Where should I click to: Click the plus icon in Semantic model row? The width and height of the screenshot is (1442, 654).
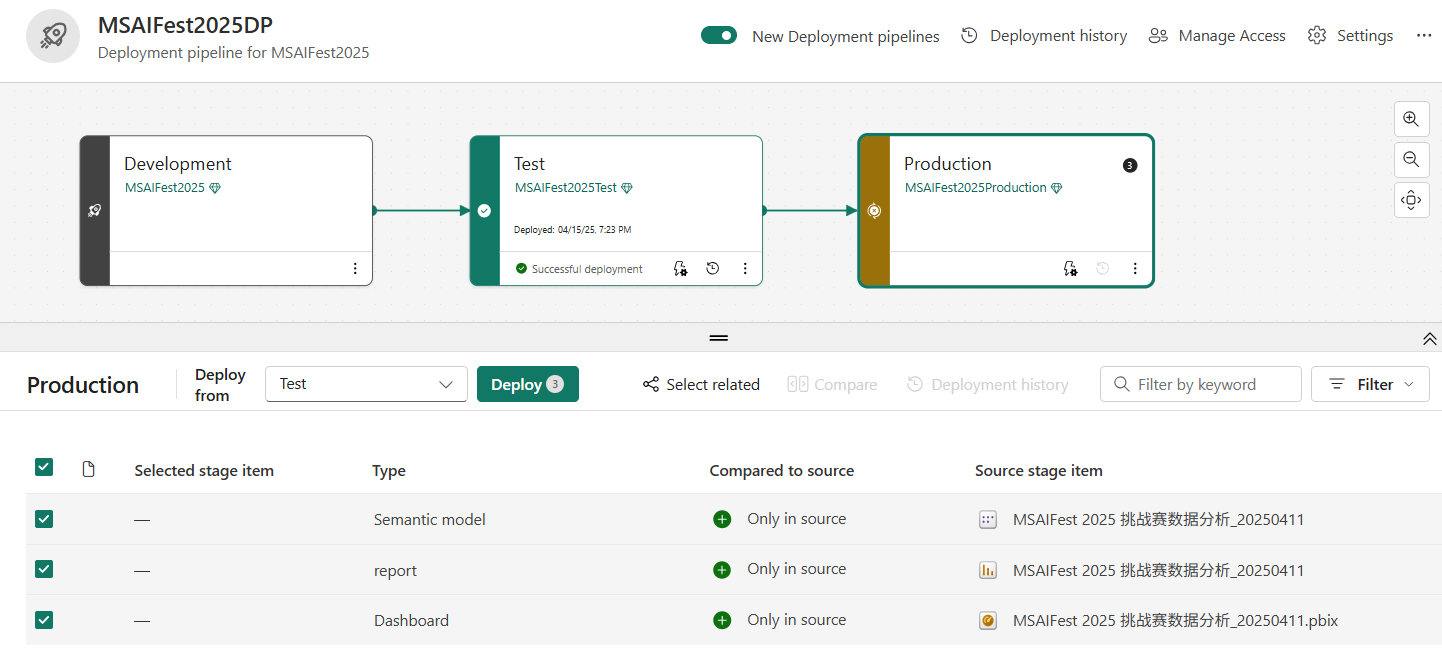tap(722, 519)
